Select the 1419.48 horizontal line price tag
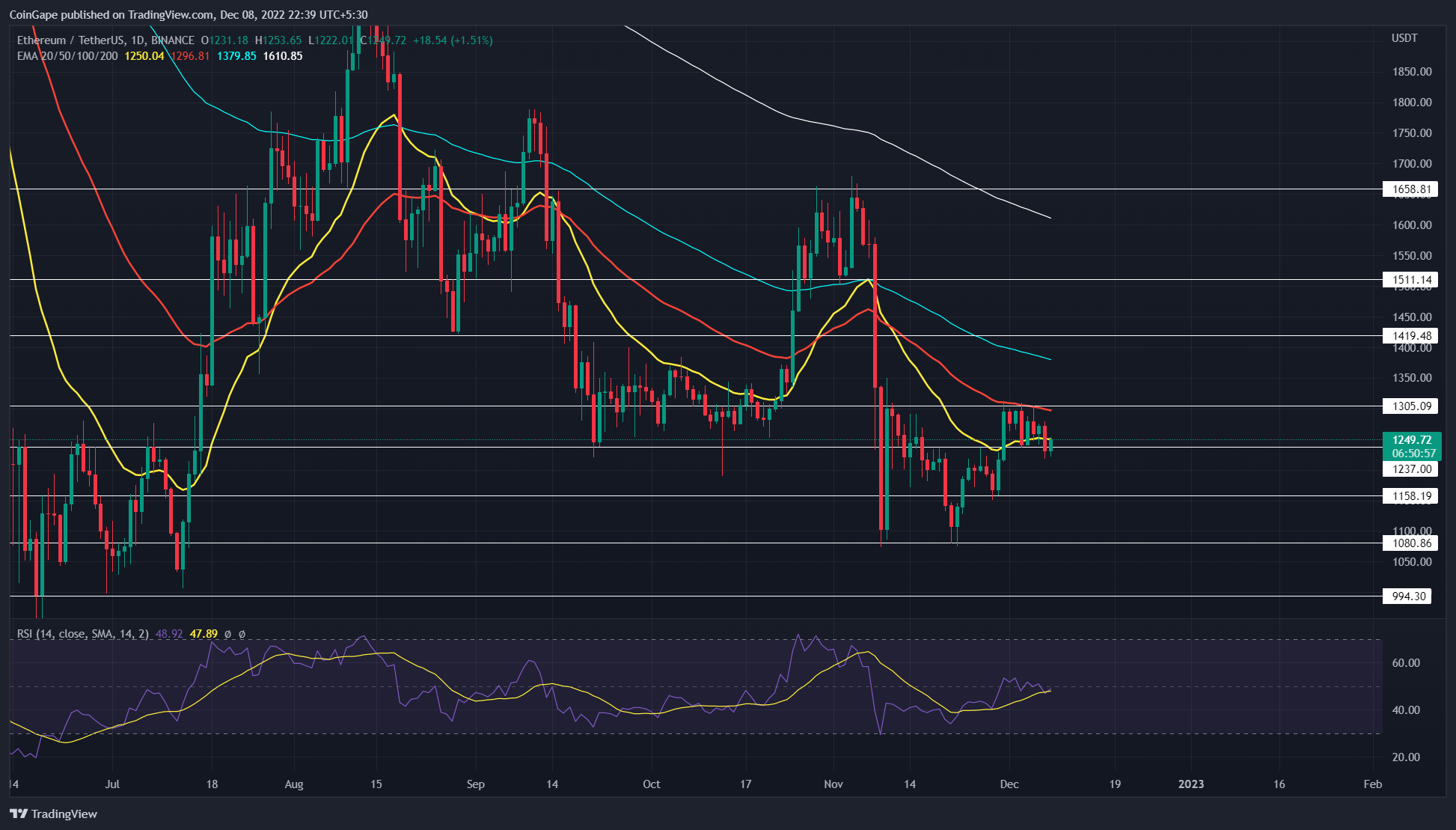The image size is (1456, 830). tap(1412, 336)
